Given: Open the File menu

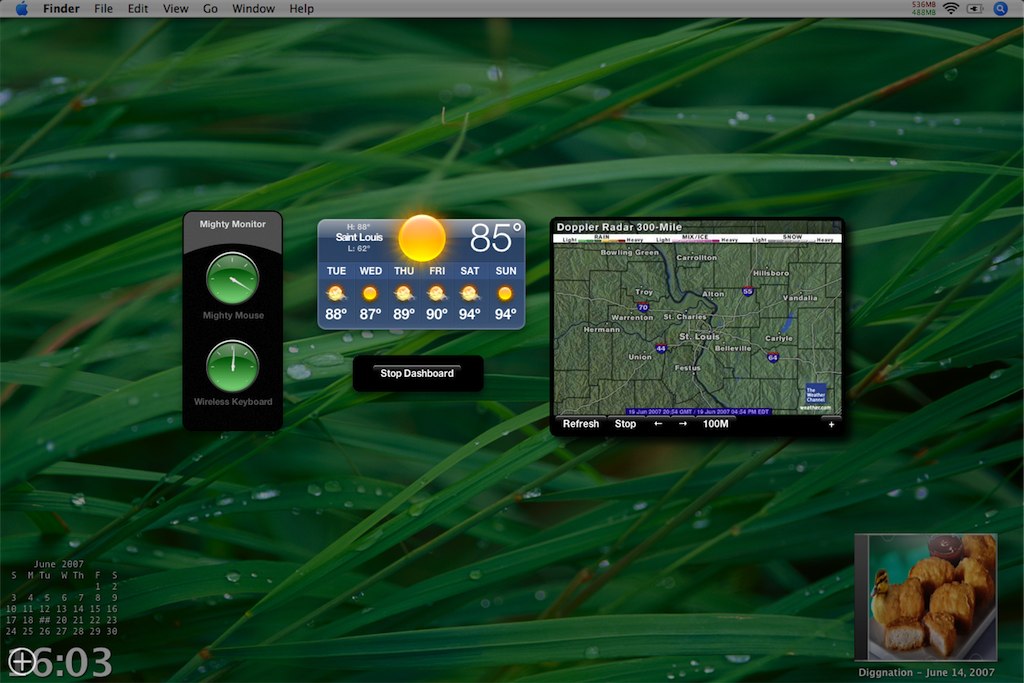Looking at the screenshot, I should 103,8.
